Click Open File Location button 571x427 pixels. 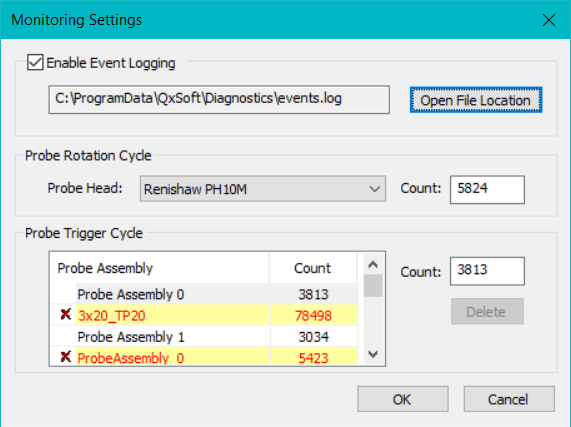pyautogui.click(x=476, y=100)
